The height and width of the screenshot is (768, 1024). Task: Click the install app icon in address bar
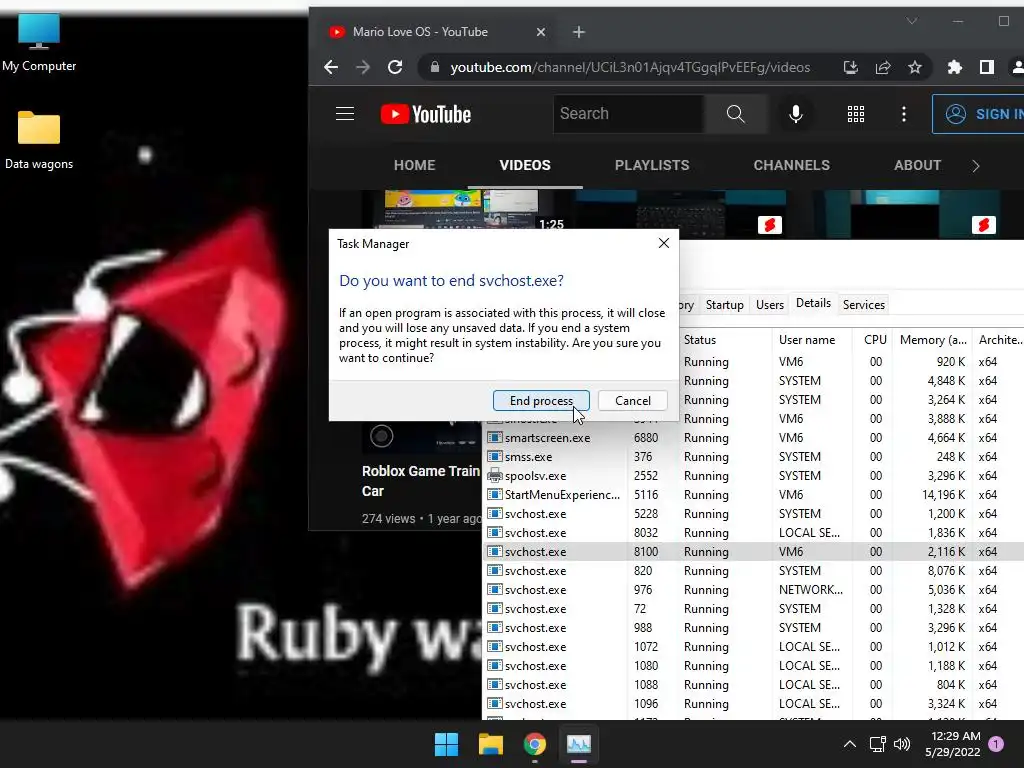click(x=850, y=67)
